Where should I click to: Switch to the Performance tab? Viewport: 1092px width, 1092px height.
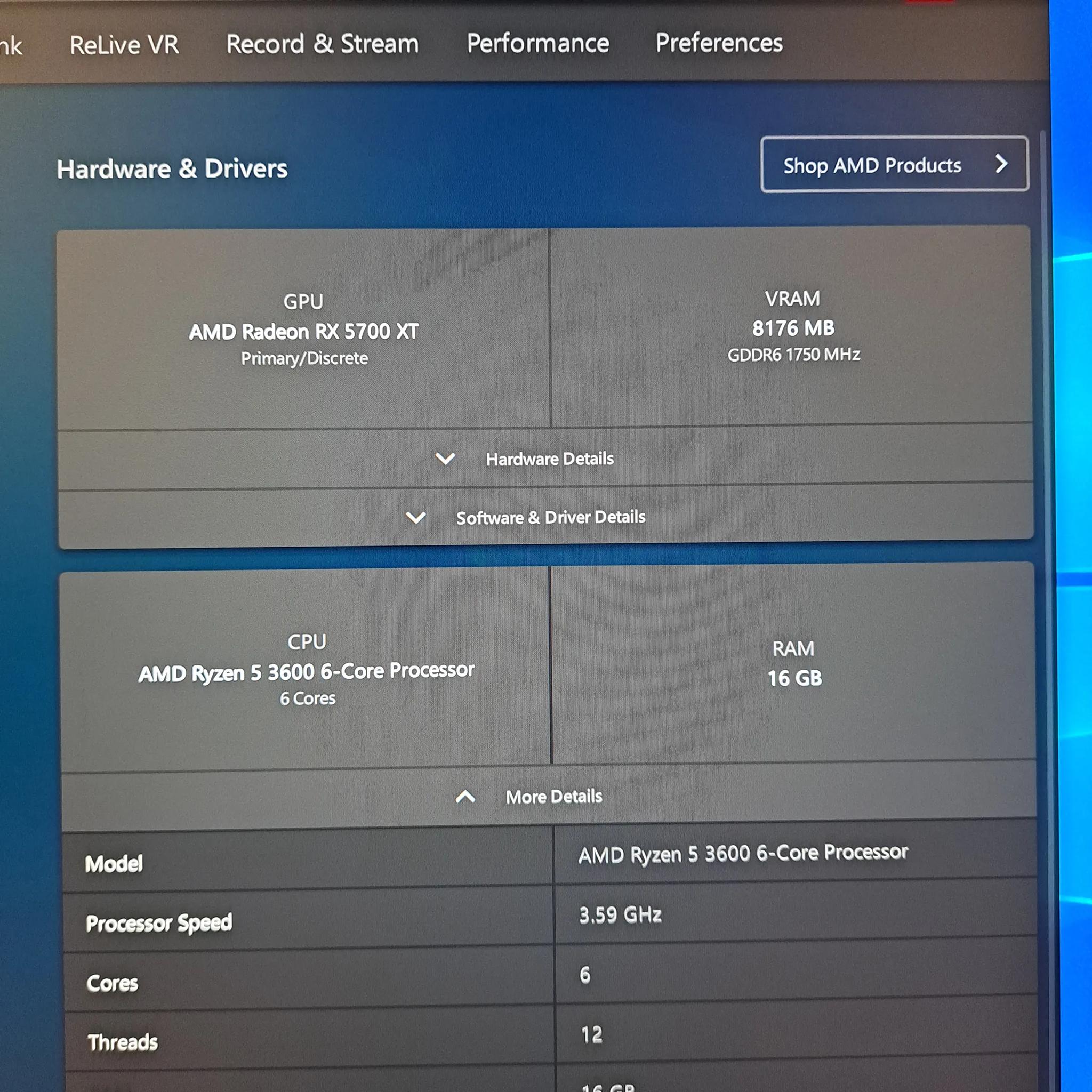coord(537,44)
